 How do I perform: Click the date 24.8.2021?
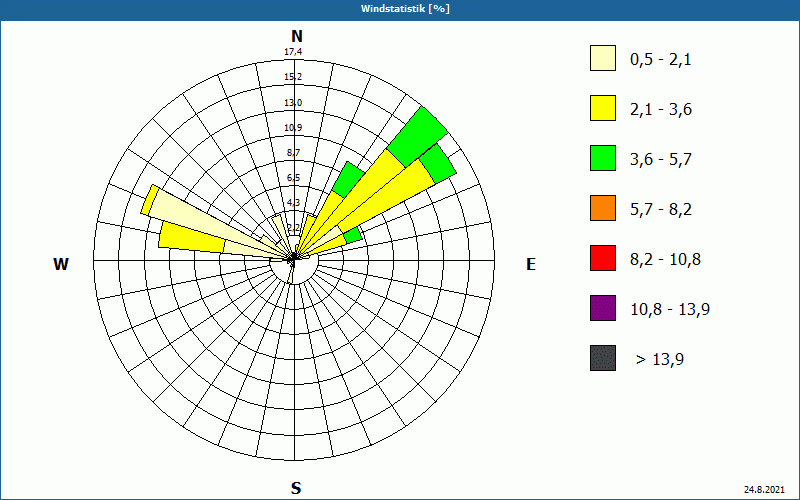click(x=764, y=490)
